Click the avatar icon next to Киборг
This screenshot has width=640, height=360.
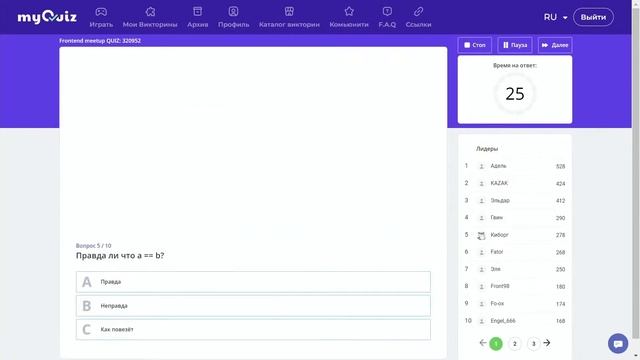coord(482,235)
